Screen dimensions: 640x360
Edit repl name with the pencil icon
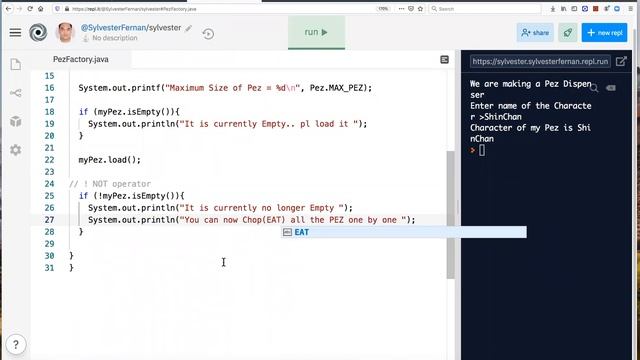pyautogui.click(x=188, y=28)
